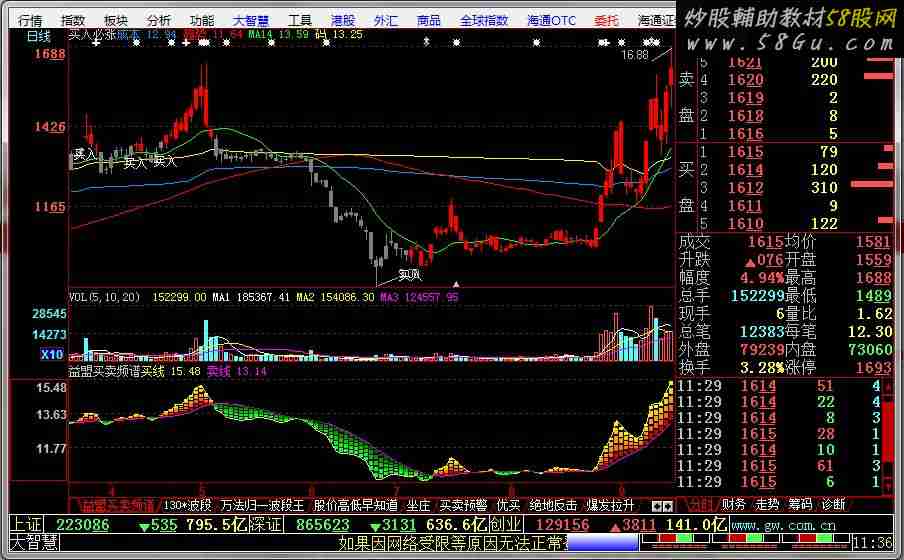Screen dimensions: 904x560
Task: Click the 总手 value 152299
Action: click(x=758, y=296)
